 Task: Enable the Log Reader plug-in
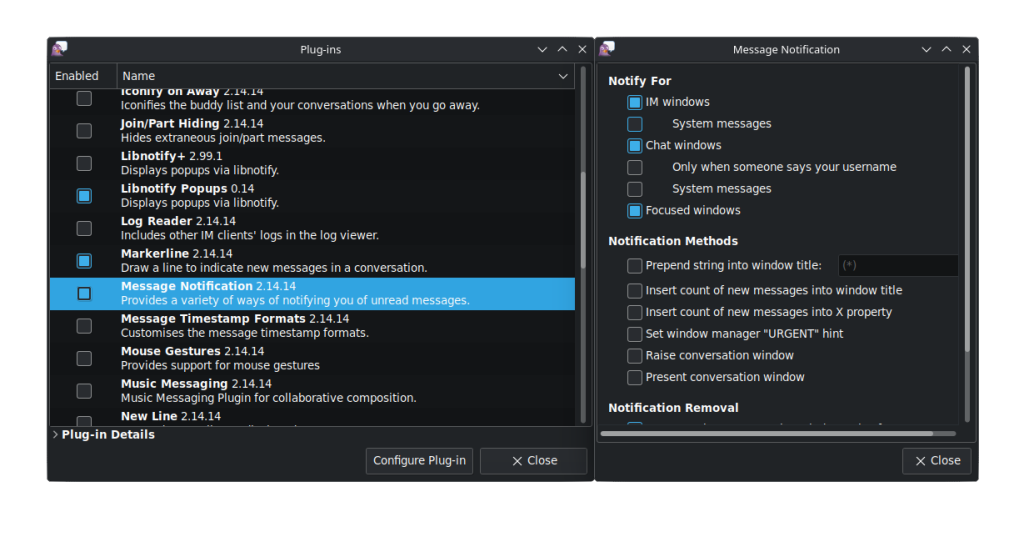[x=84, y=228]
